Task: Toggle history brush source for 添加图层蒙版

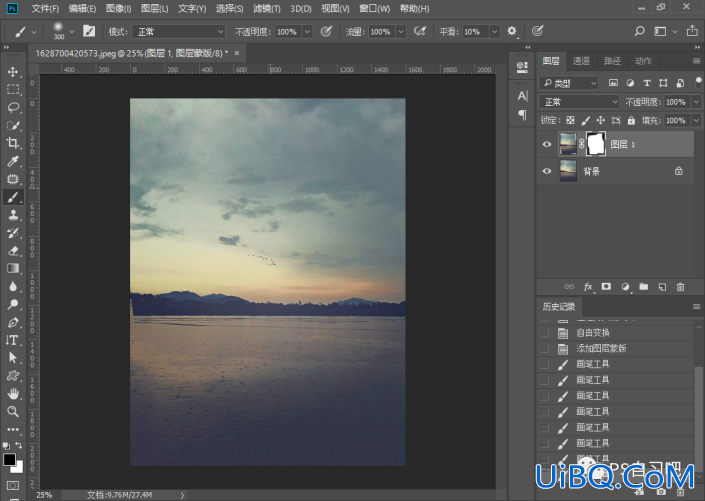Action: (544, 349)
